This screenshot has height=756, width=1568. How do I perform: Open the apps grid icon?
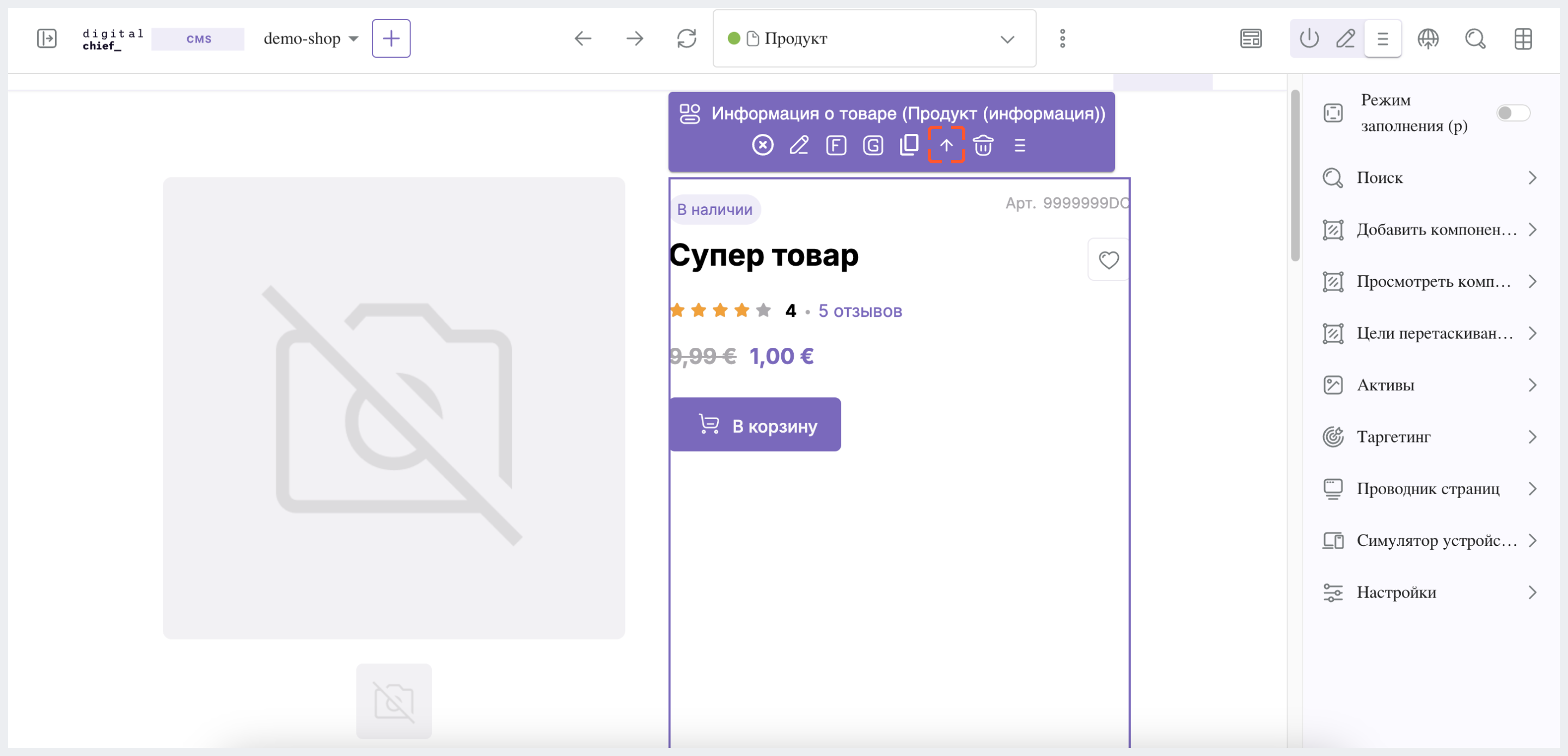pos(1522,38)
